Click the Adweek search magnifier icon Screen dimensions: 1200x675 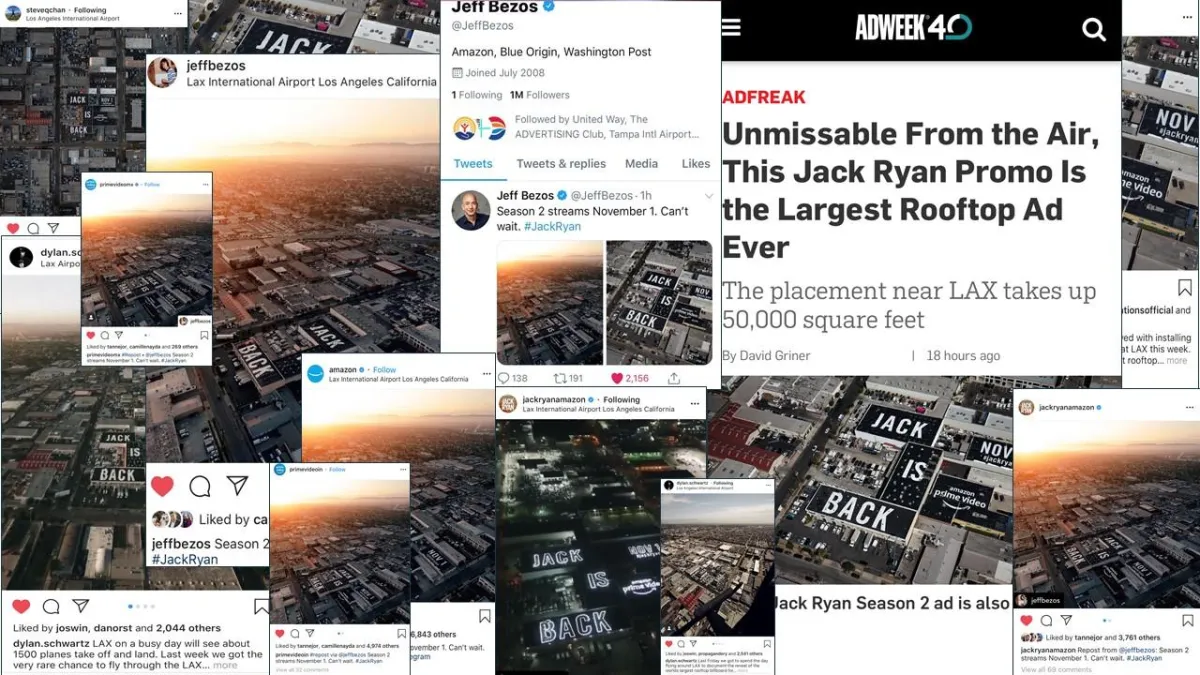click(1094, 29)
